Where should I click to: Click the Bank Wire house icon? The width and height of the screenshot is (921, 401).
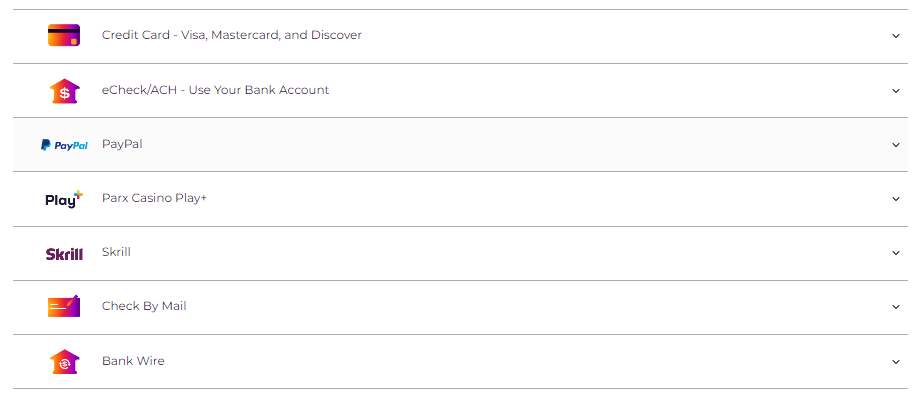coord(64,362)
